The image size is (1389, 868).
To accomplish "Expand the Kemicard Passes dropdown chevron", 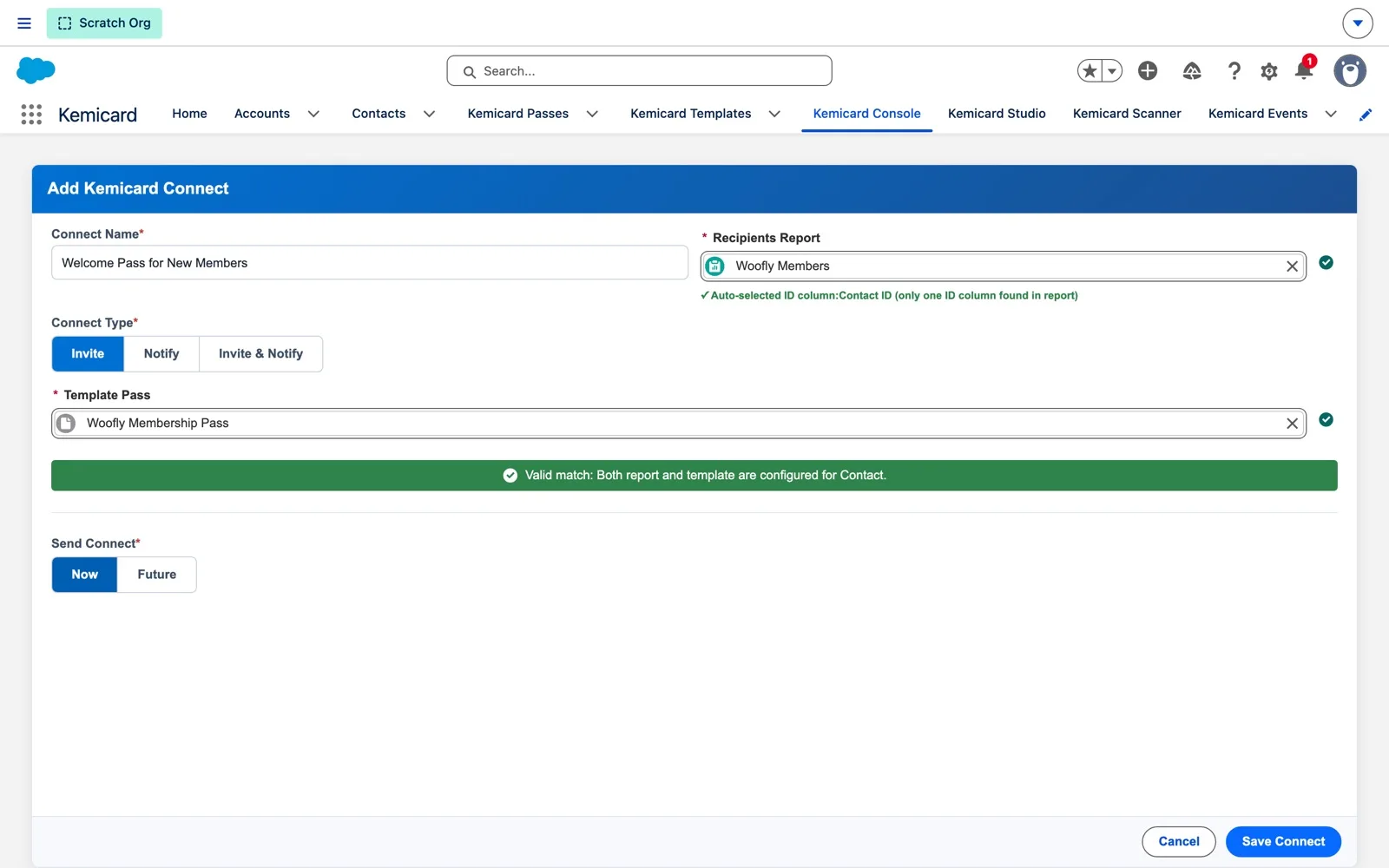I will [x=592, y=114].
